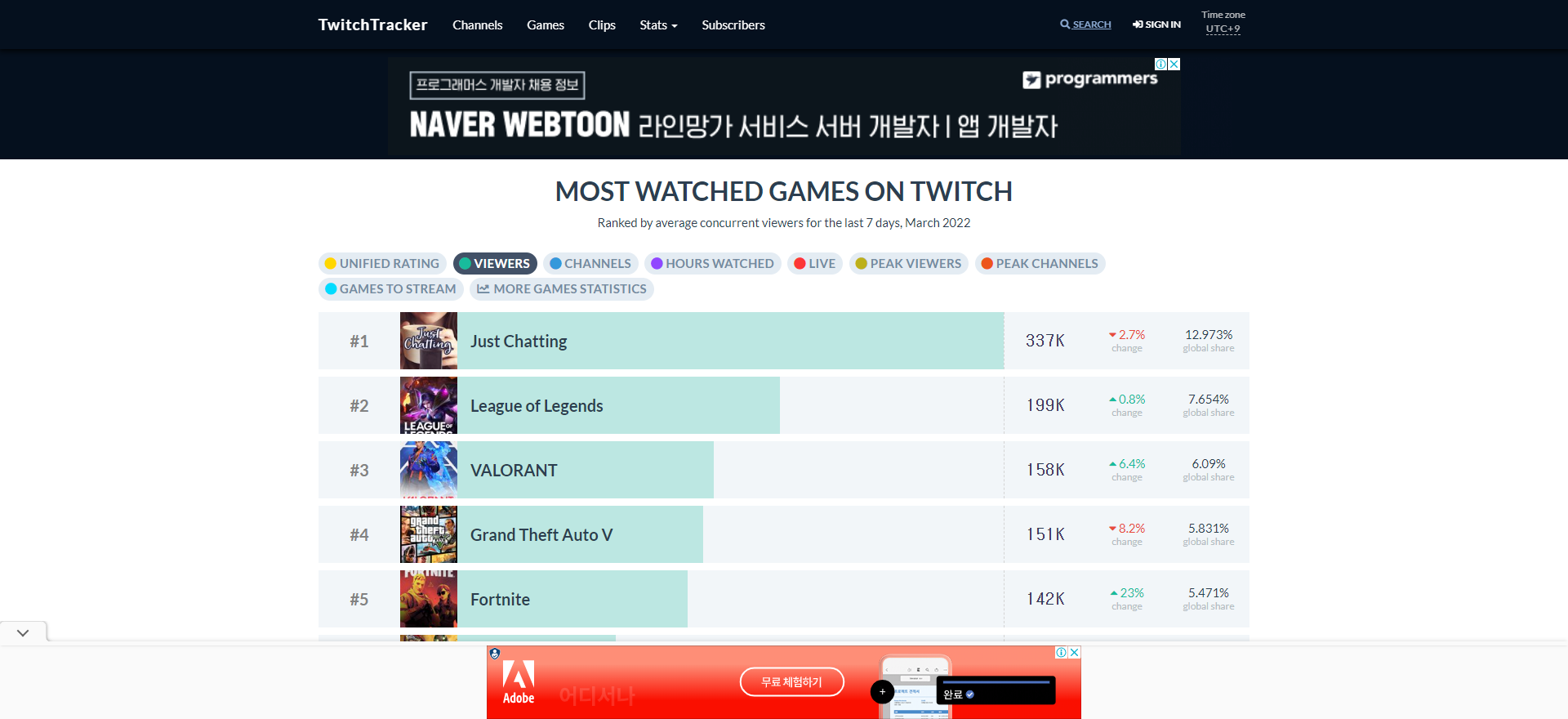Click the Grand Theft Auto V cover
Screen dimensions: 1568x719
click(x=429, y=534)
